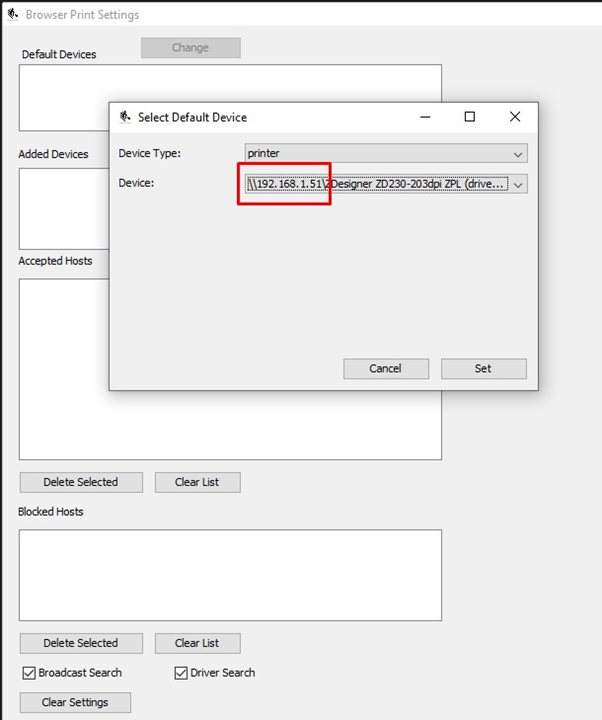The image size is (602, 720).
Task: Click the Change button beside Default Devices
Action: [190, 48]
